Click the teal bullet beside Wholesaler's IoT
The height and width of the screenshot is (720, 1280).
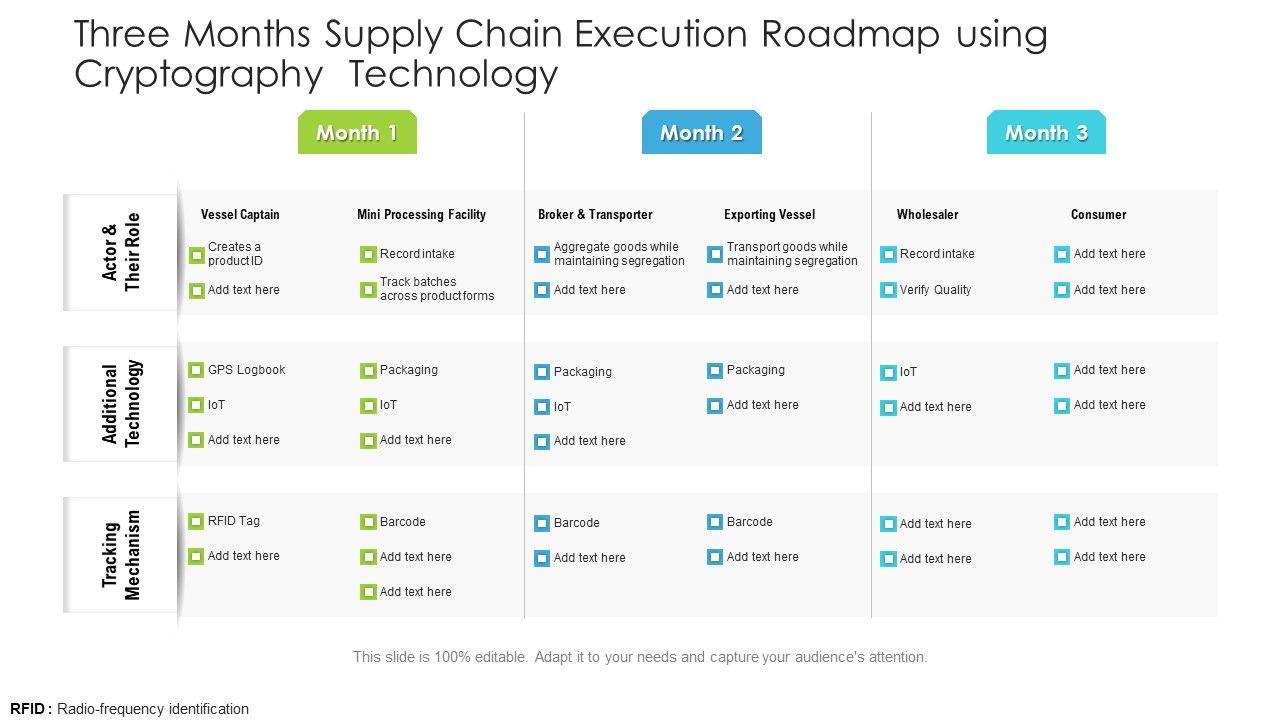[x=888, y=373]
